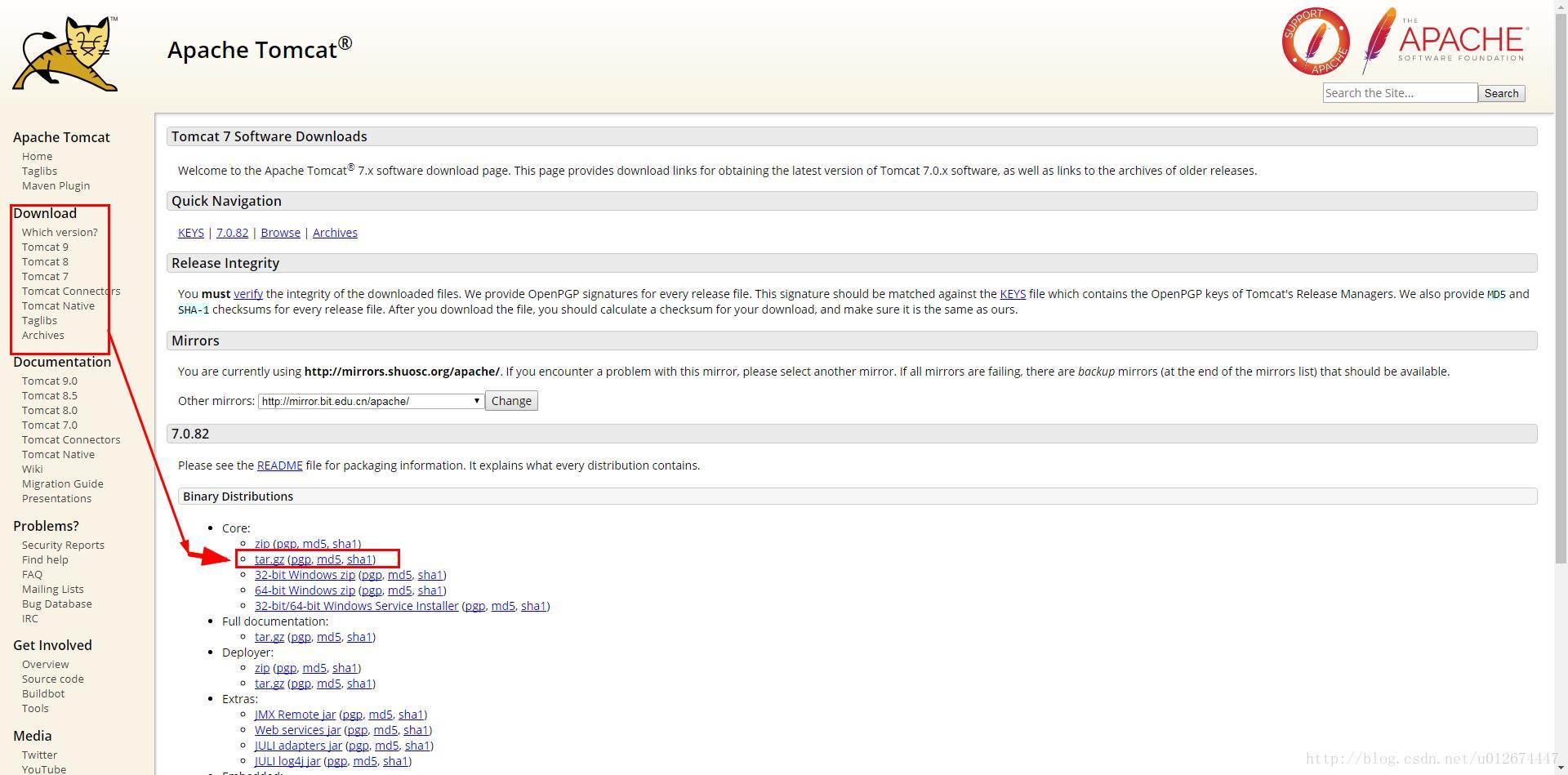Open Taglibs under Download section
This screenshot has width=1568, height=775.
(39, 320)
